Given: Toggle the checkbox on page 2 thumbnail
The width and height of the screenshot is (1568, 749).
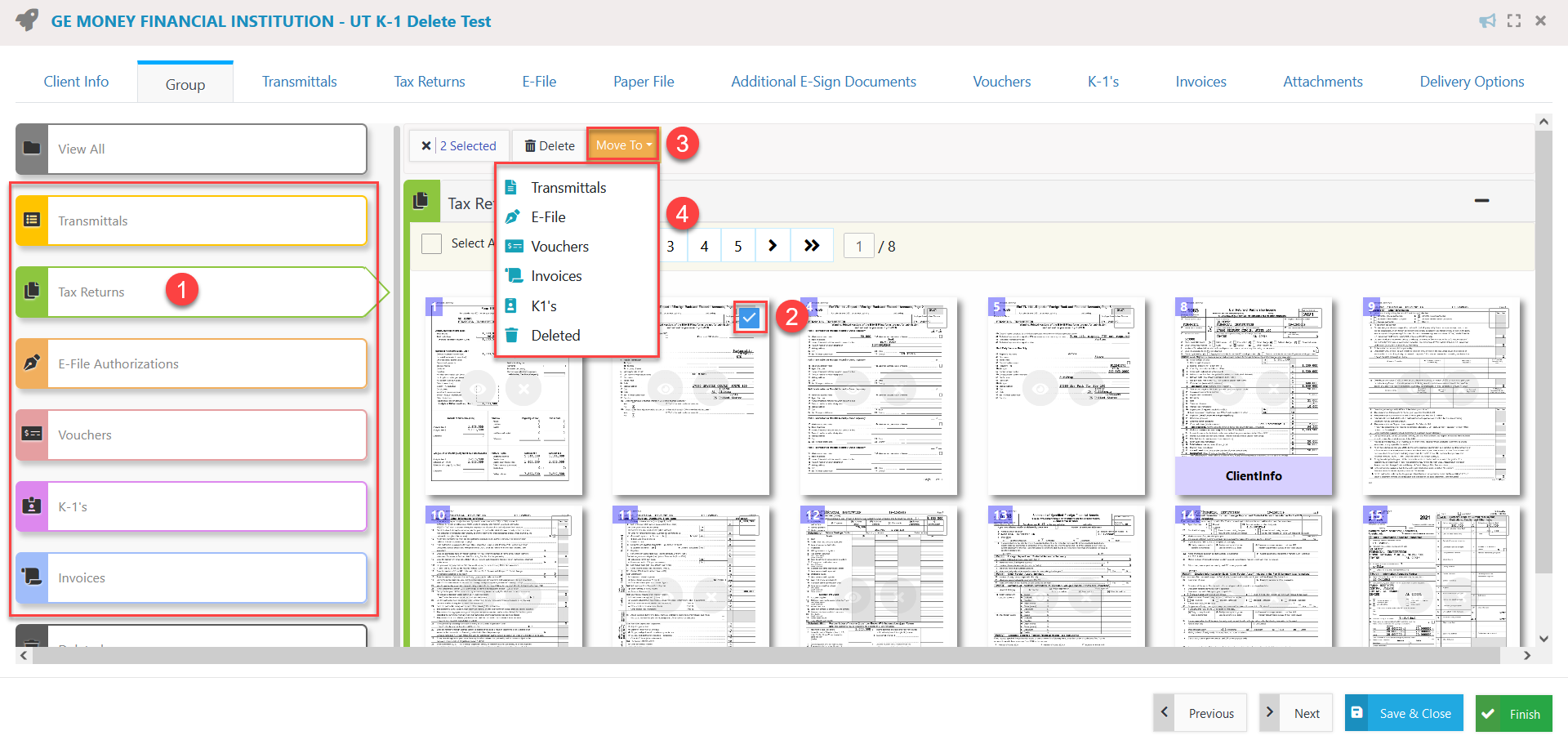Looking at the screenshot, I should coord(749,317).
